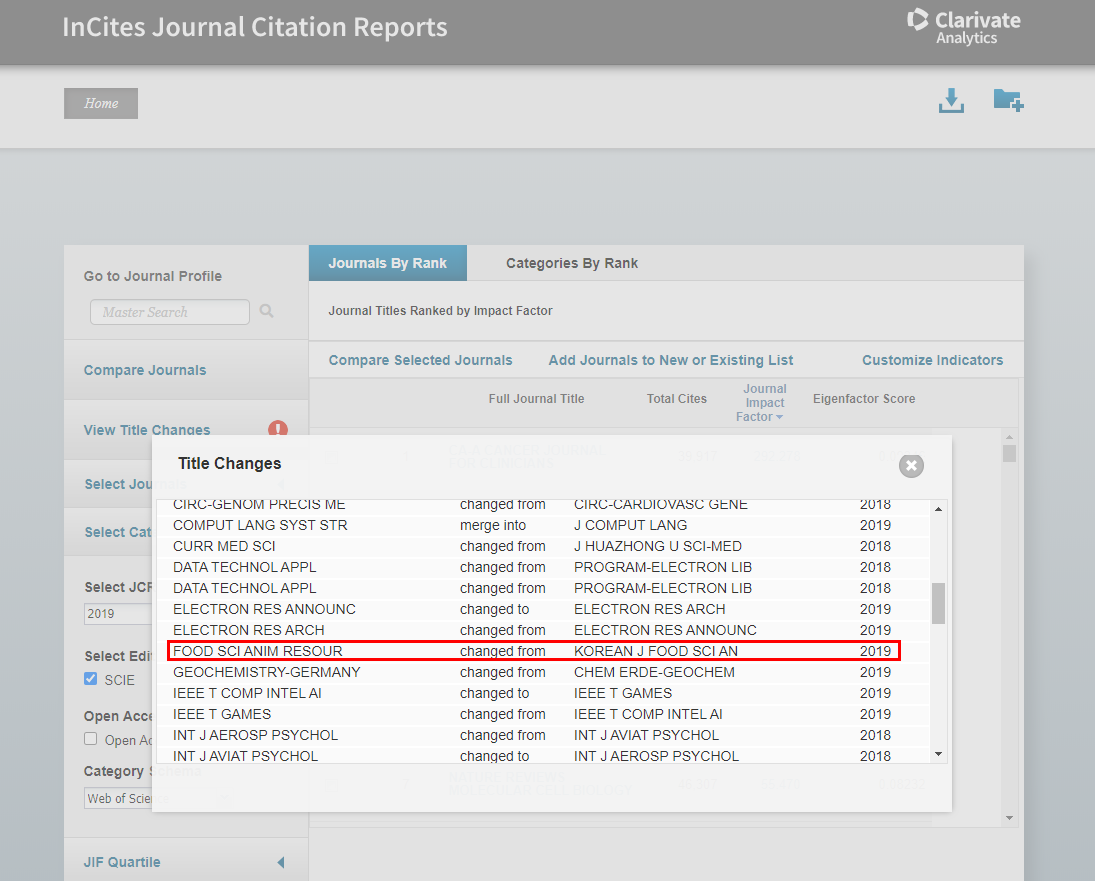Click the KOREAN J FOOD SCI AN cell
Image resolution: width=1095 pixels, height=881 pixels.
pyautogui.click(x=656, y=651)
